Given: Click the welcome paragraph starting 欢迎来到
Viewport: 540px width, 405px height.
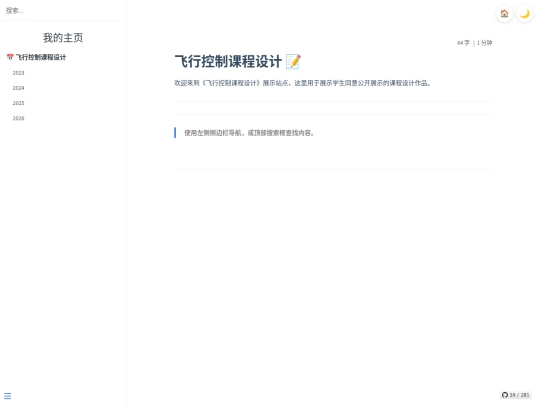Looking at the screenshot, I should click(x=303, y=83).
